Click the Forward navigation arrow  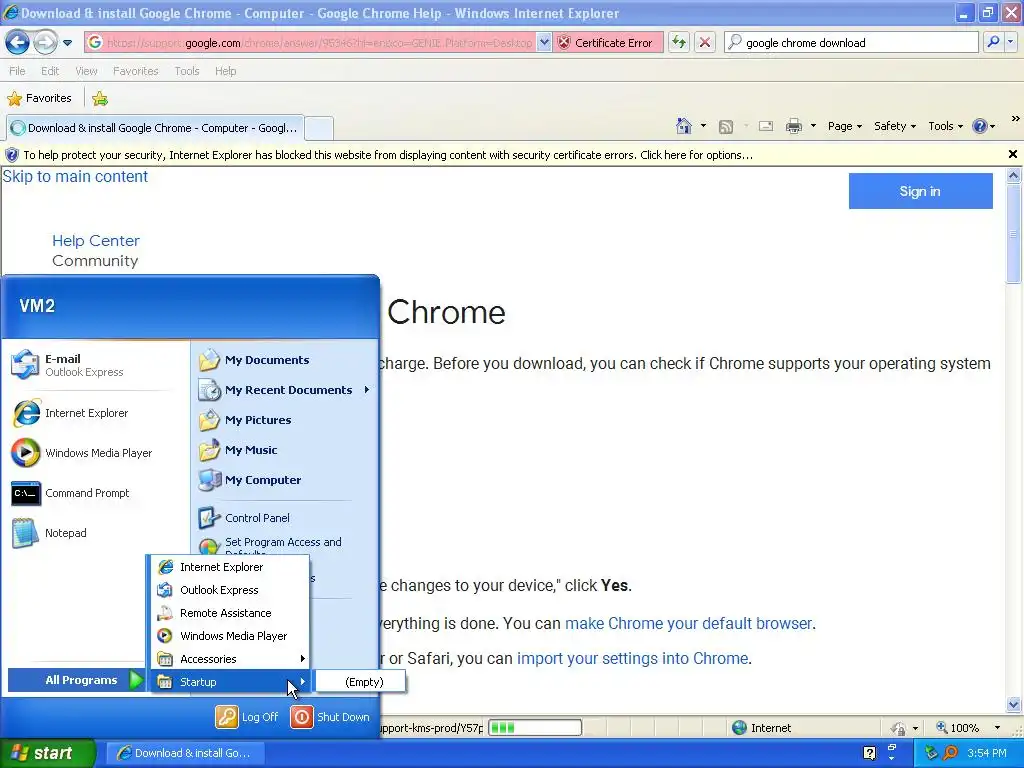[x=45, y=43]
